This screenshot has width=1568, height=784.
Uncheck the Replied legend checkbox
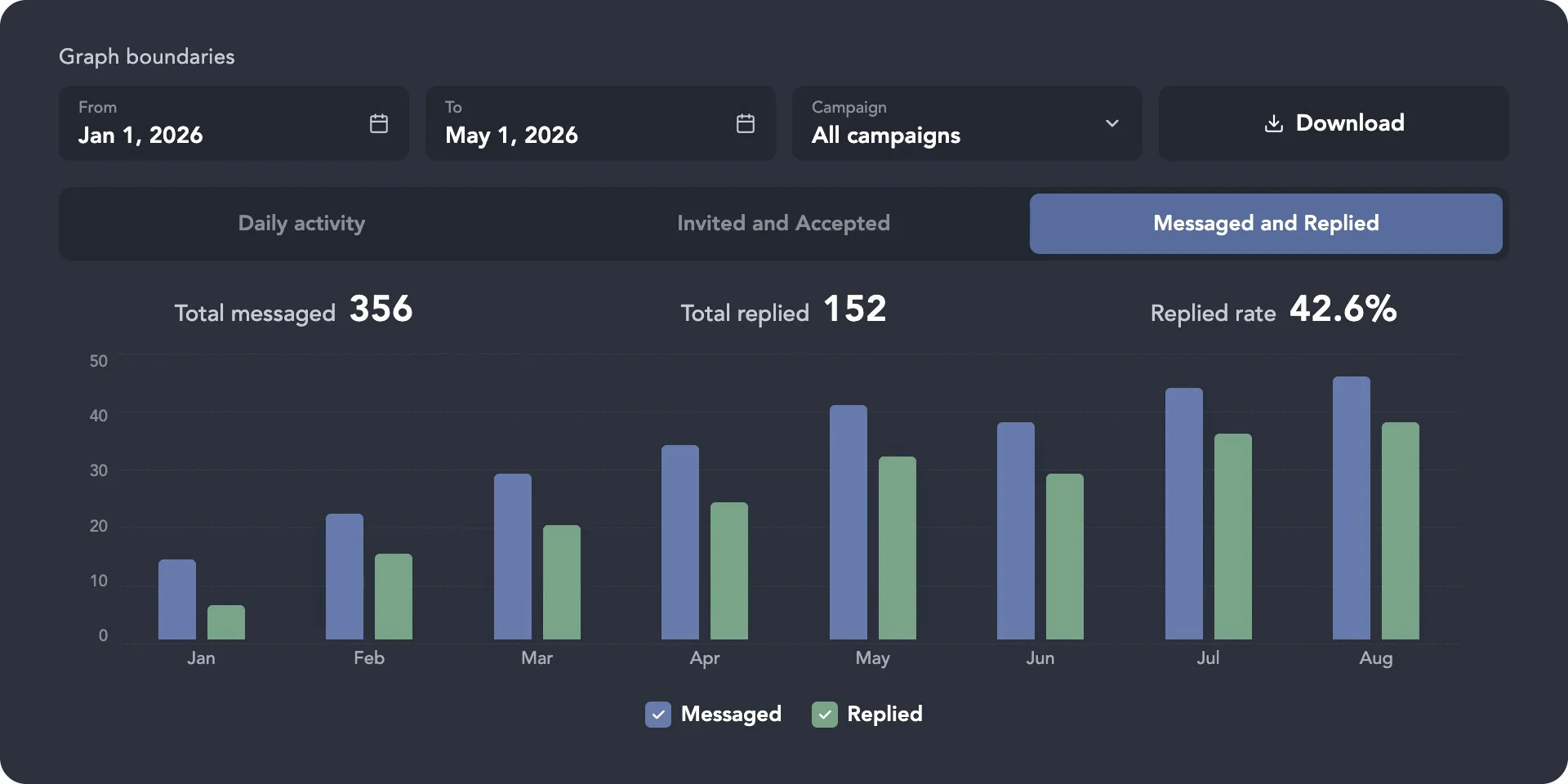825,714
